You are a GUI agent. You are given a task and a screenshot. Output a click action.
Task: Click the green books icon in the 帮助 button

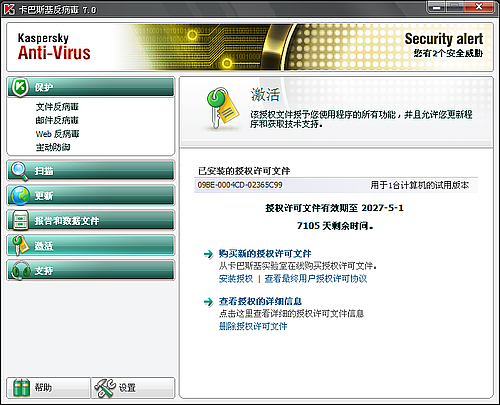22,388
